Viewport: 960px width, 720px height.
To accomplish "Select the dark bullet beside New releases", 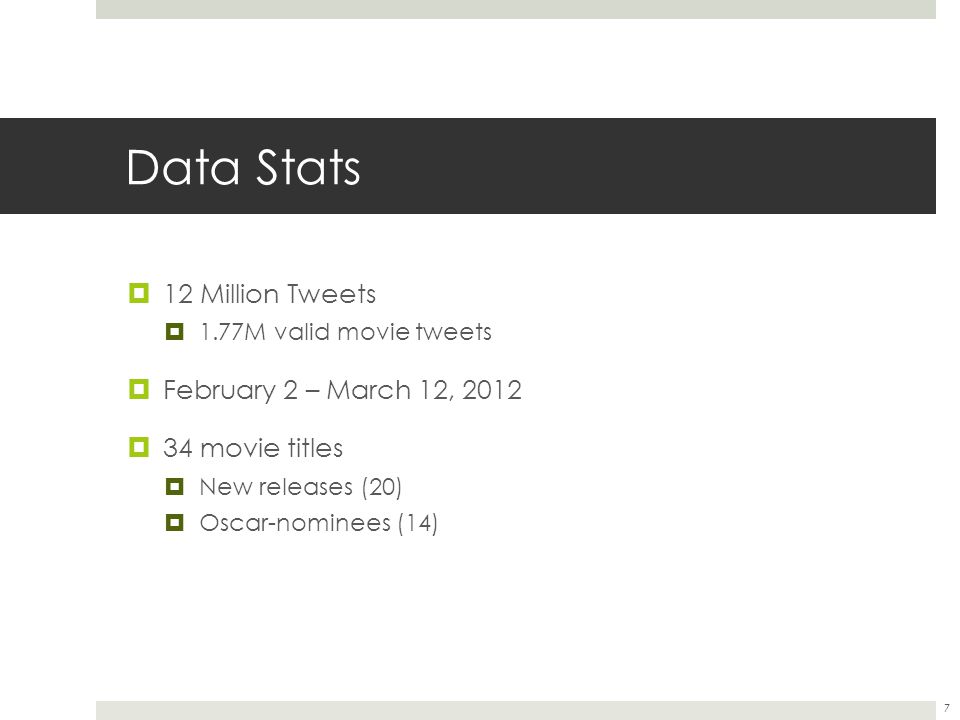I will [174, 487].
